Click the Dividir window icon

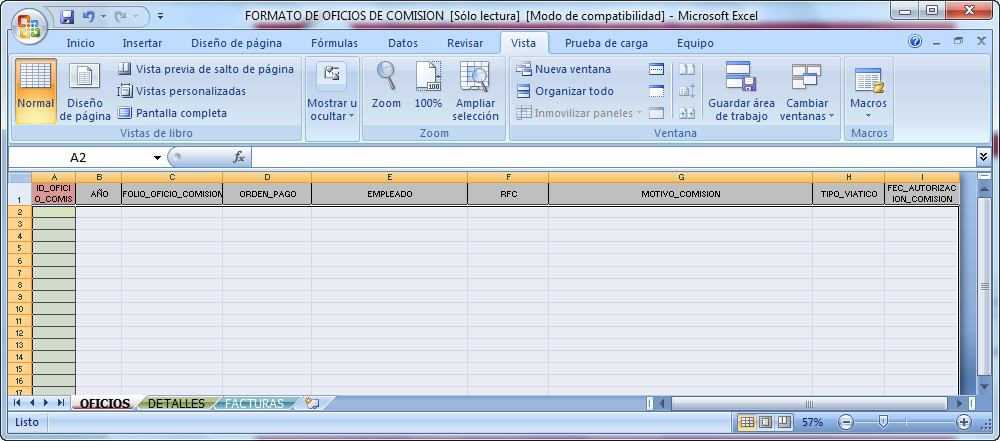(656, 69)
